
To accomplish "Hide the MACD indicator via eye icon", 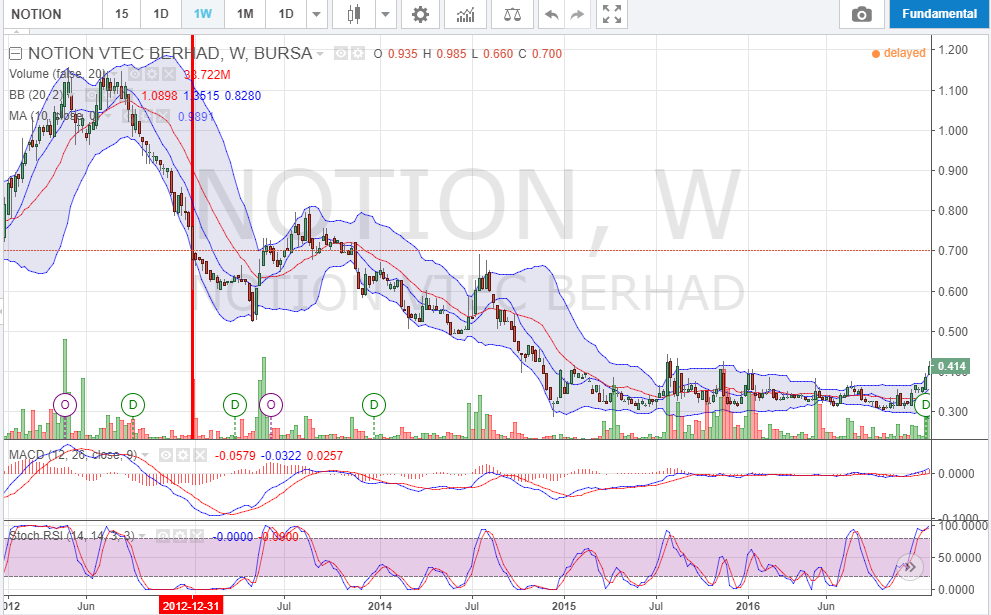I will pos(166,455).
